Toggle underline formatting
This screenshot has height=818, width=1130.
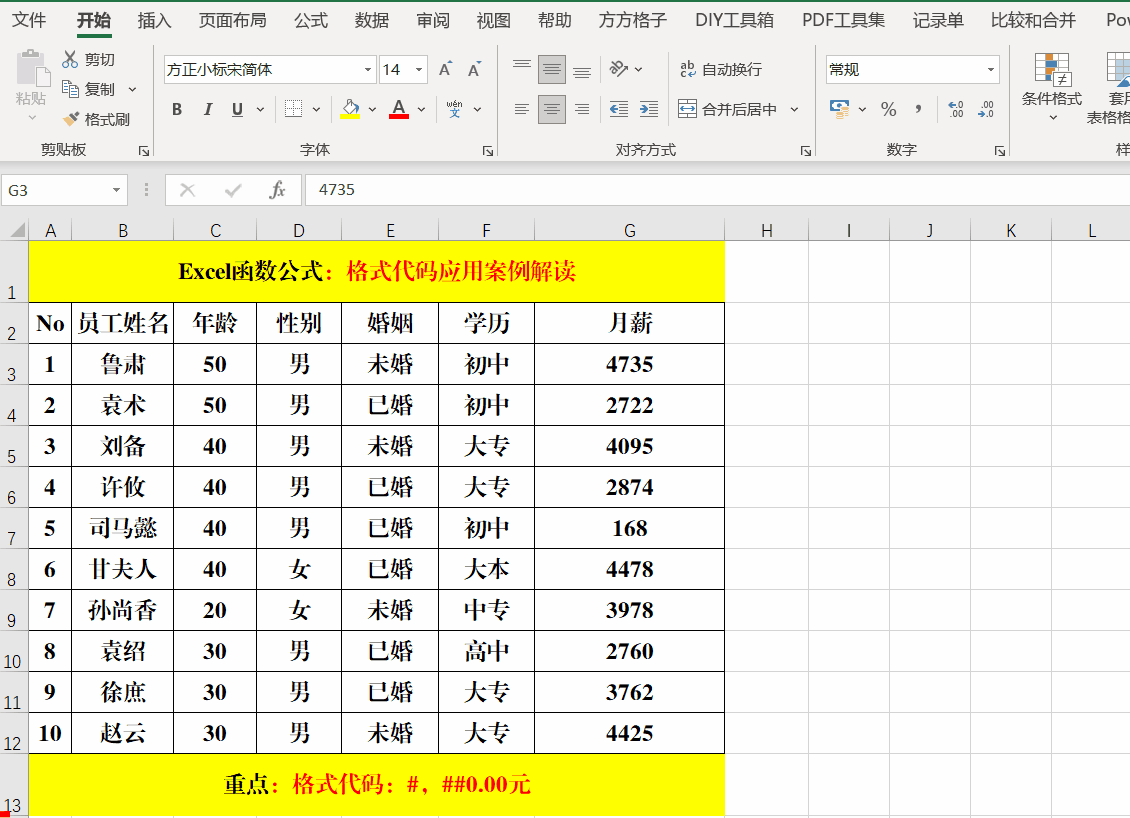[x=237, y=109]
